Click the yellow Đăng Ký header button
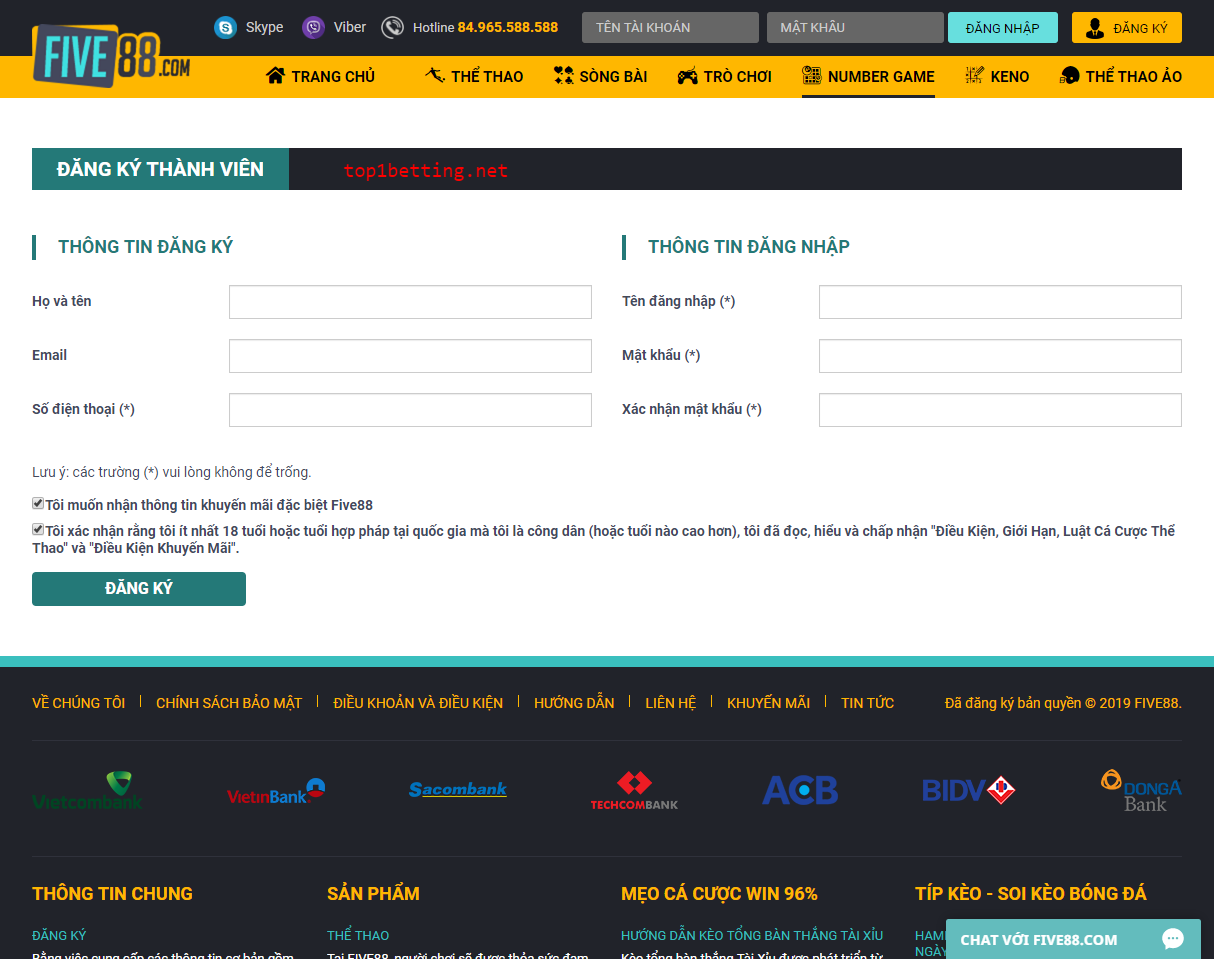 point(1127,28)
